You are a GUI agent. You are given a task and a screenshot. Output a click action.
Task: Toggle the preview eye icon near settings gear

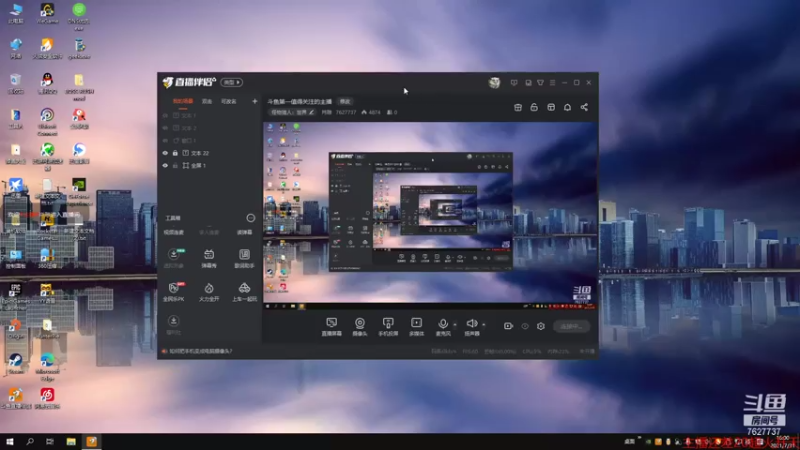[525, 326]
